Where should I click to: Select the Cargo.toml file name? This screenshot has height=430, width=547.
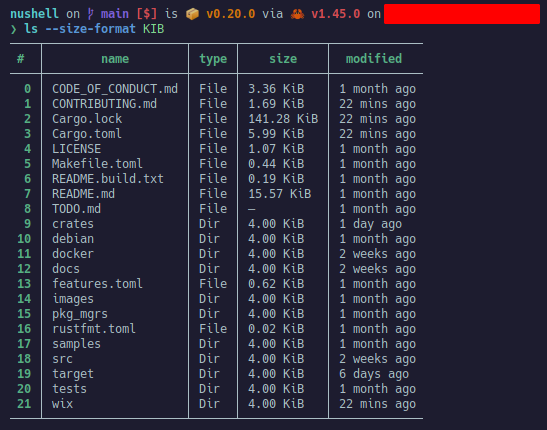(x=87, y=134)
